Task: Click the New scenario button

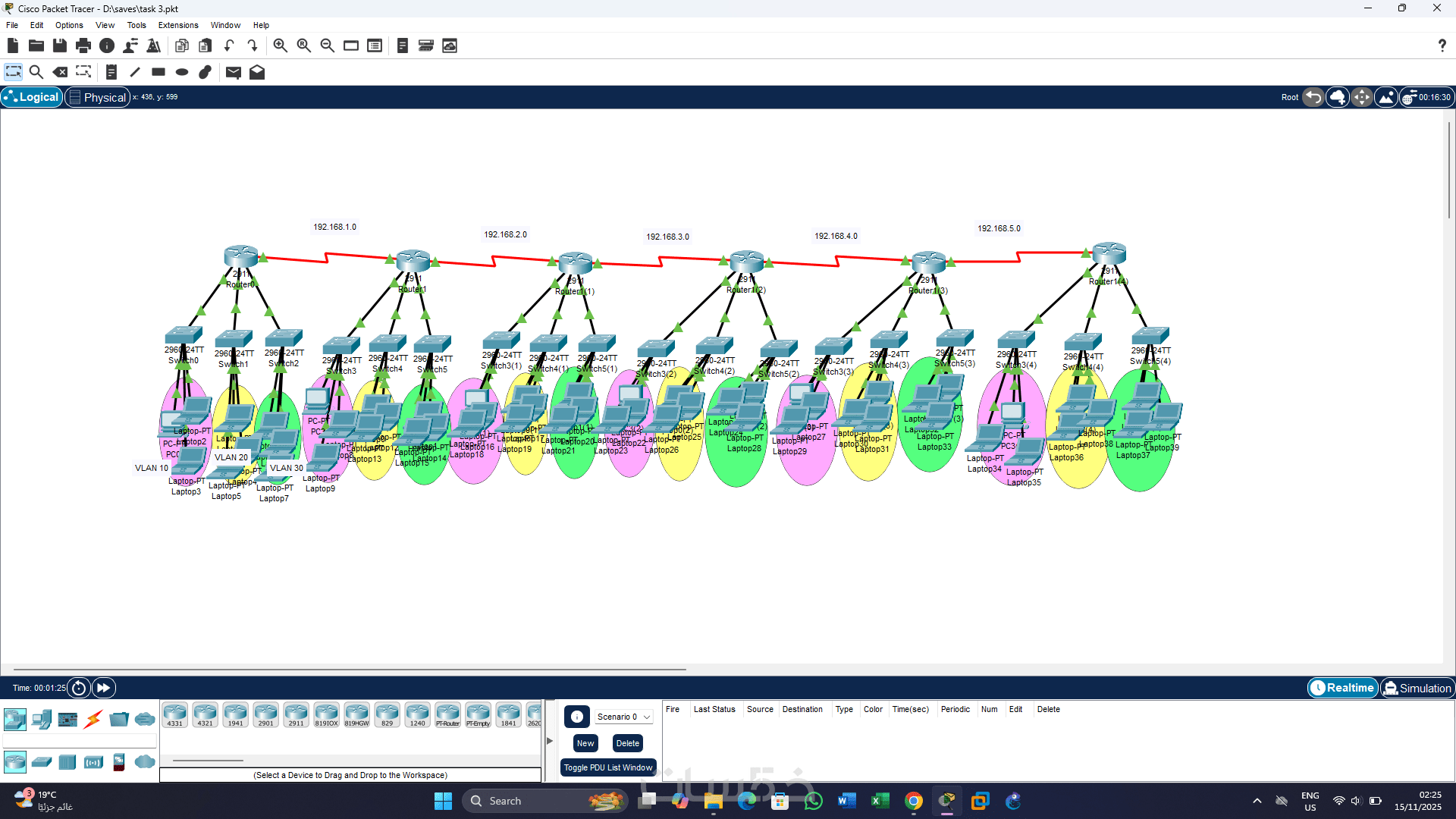Action: point(585,743)
